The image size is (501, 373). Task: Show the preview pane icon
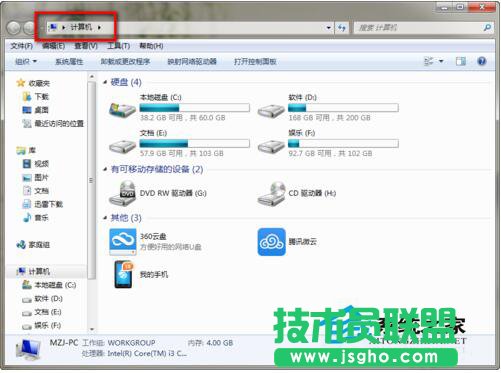tap(461, 61)
